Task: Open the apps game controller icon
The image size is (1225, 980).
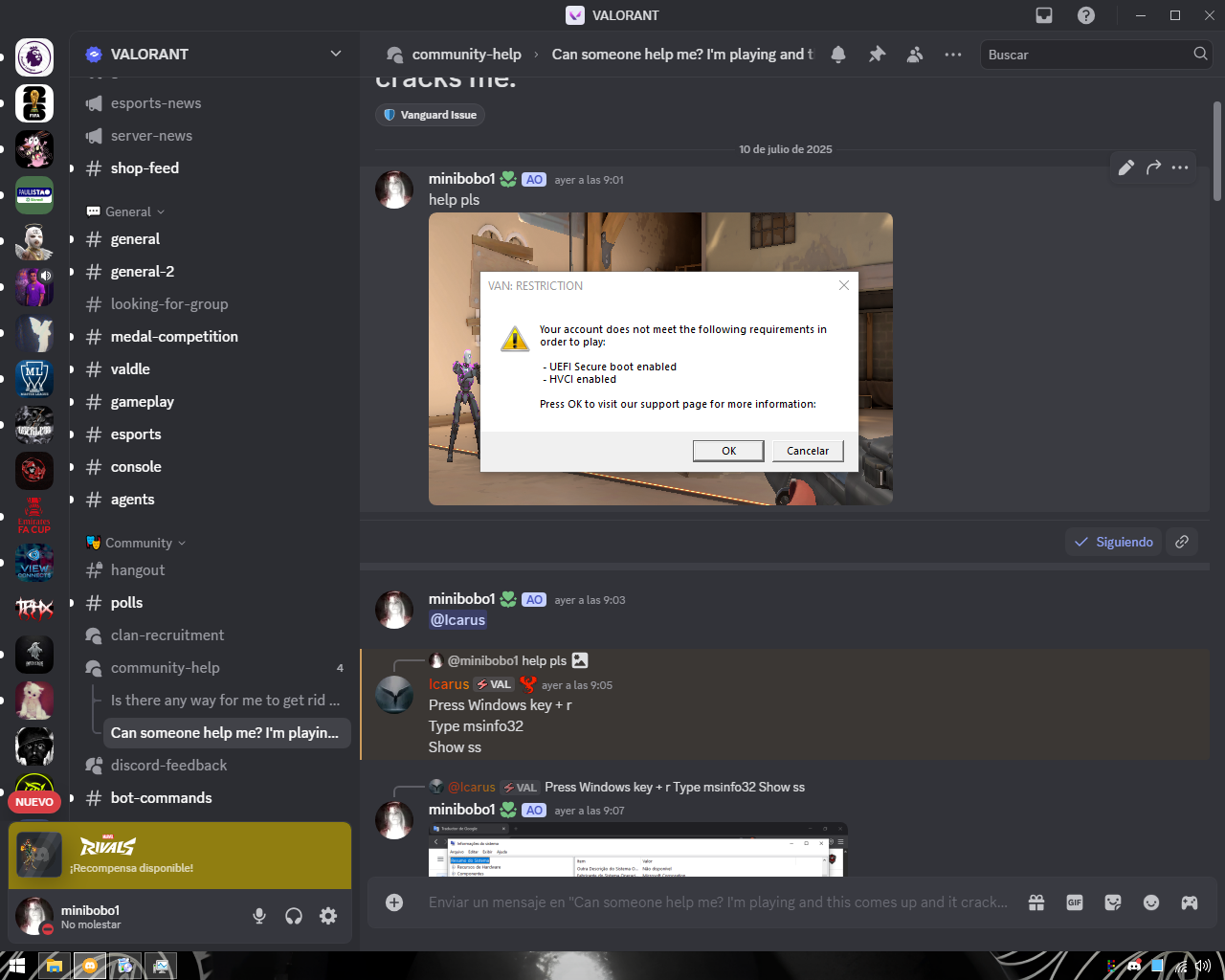Action: coord(1190,902)
